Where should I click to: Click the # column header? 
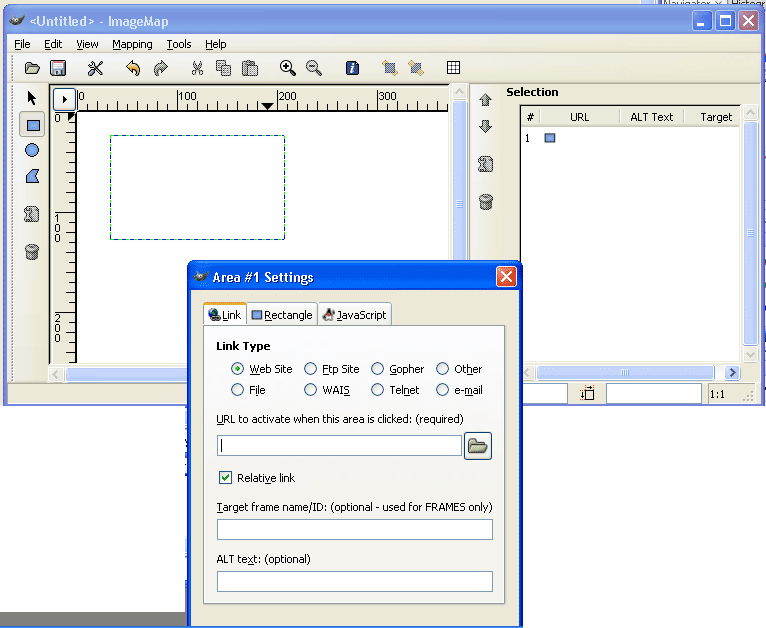point(531,117)
